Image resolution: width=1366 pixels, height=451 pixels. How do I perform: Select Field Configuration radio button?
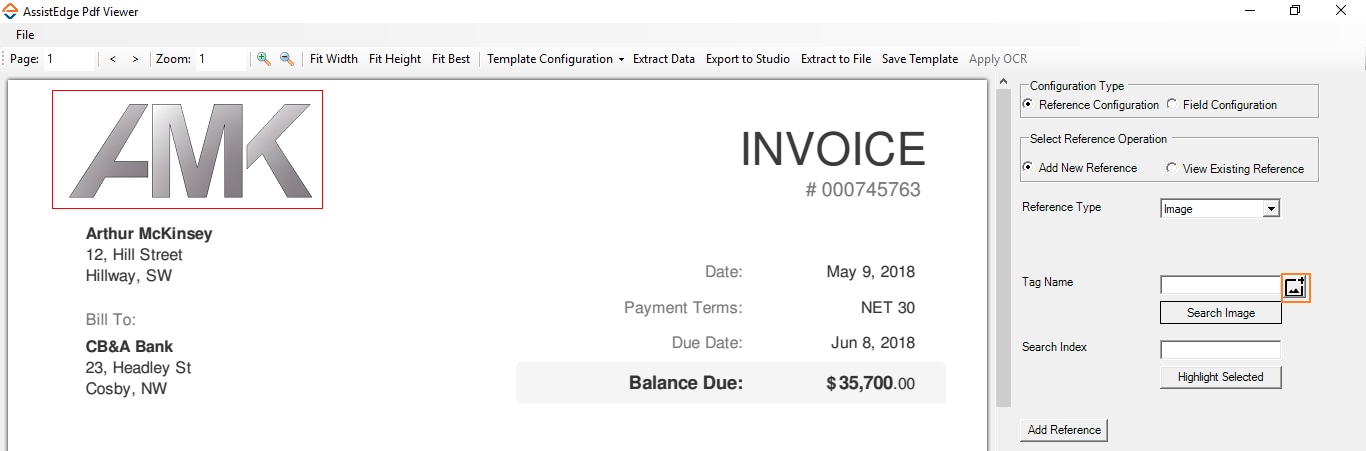coord(1172,104)
